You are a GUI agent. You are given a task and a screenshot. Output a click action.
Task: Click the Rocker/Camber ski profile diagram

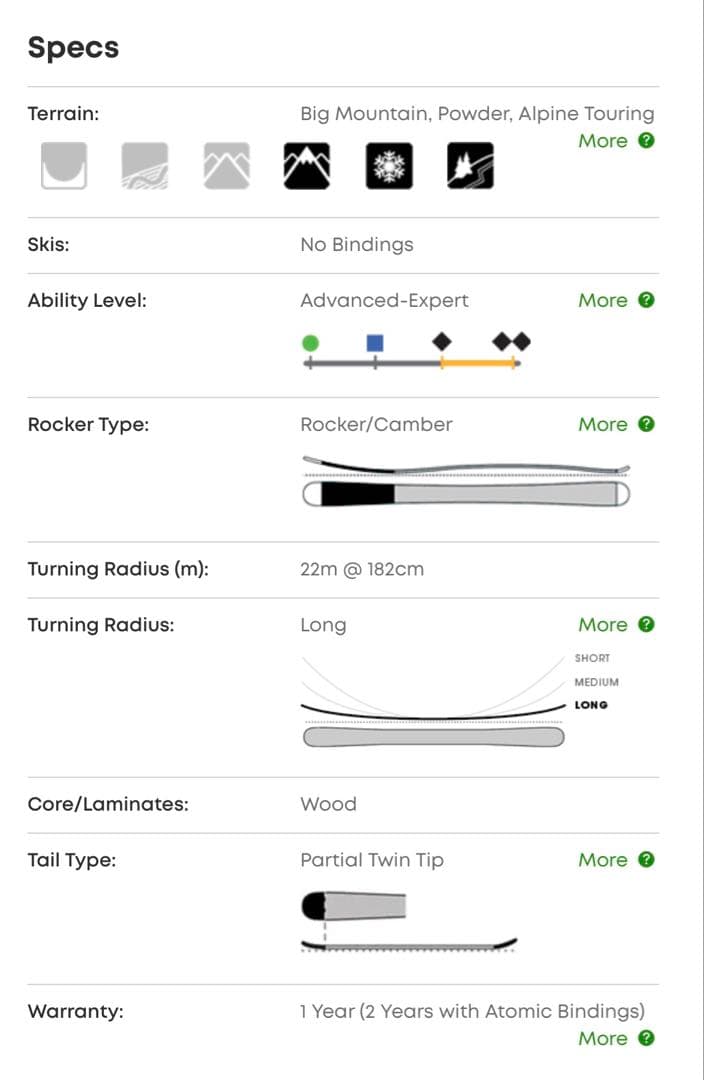[x=466, y=483]
